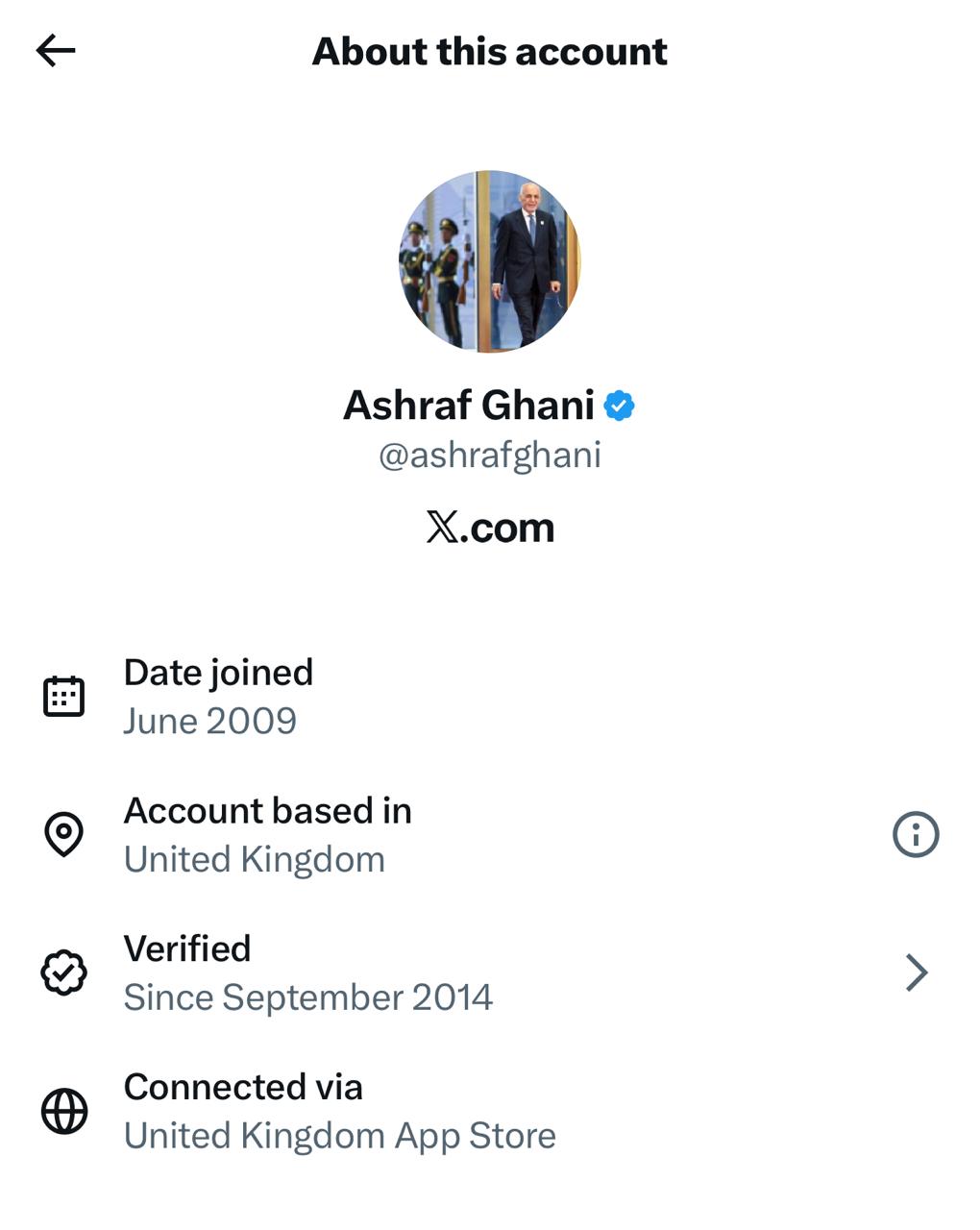Select the "Account based in" label
The height and width of the screenshot is (1230, 980).
[x=267, y=811]
